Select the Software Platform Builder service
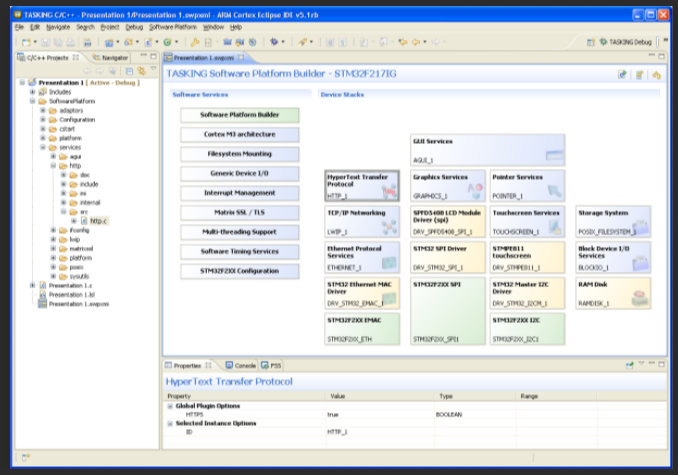This screenshot has height=475, width=678. [x=240, y=115]
